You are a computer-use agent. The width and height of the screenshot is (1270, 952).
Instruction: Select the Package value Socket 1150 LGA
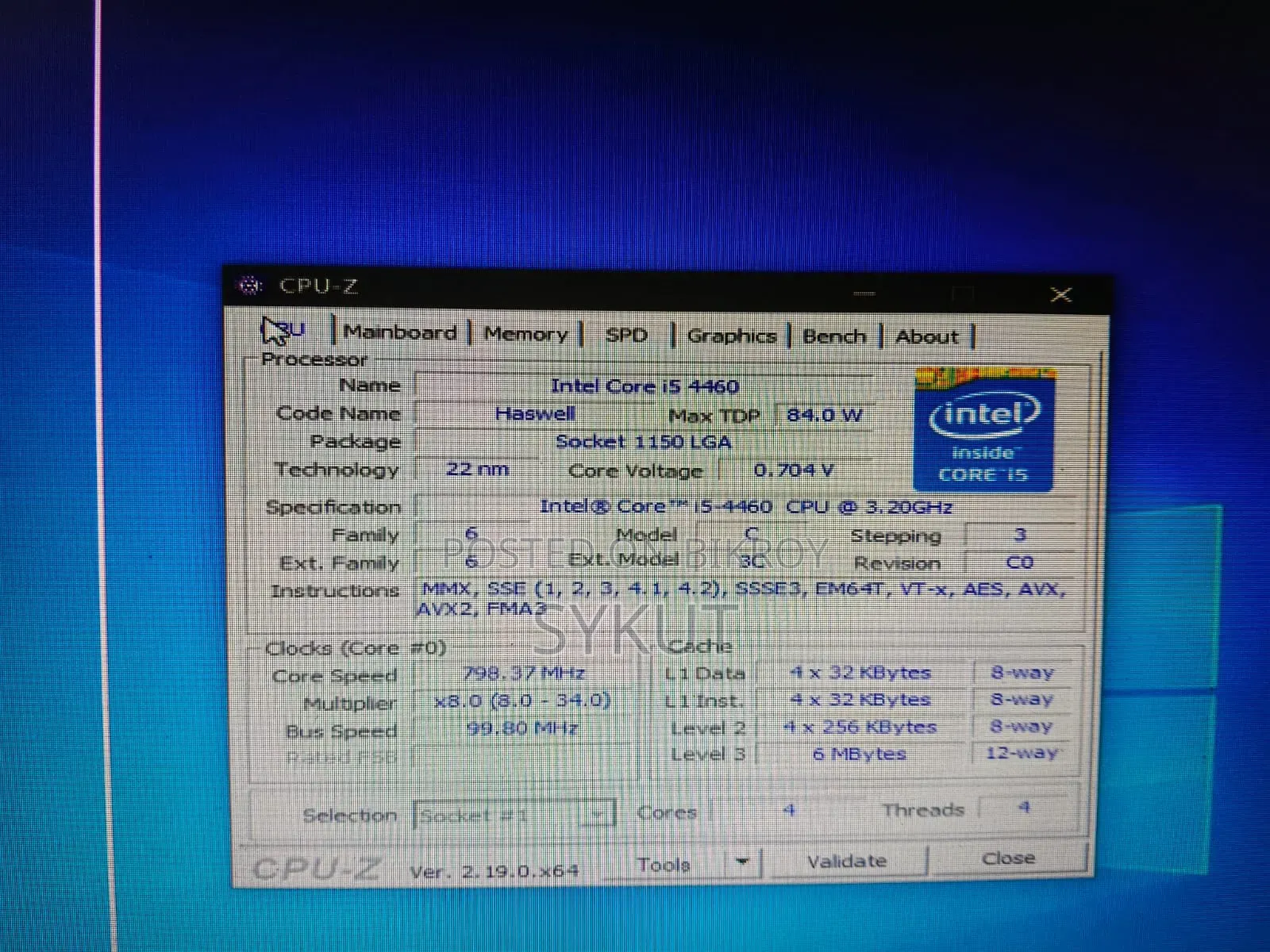644,442
